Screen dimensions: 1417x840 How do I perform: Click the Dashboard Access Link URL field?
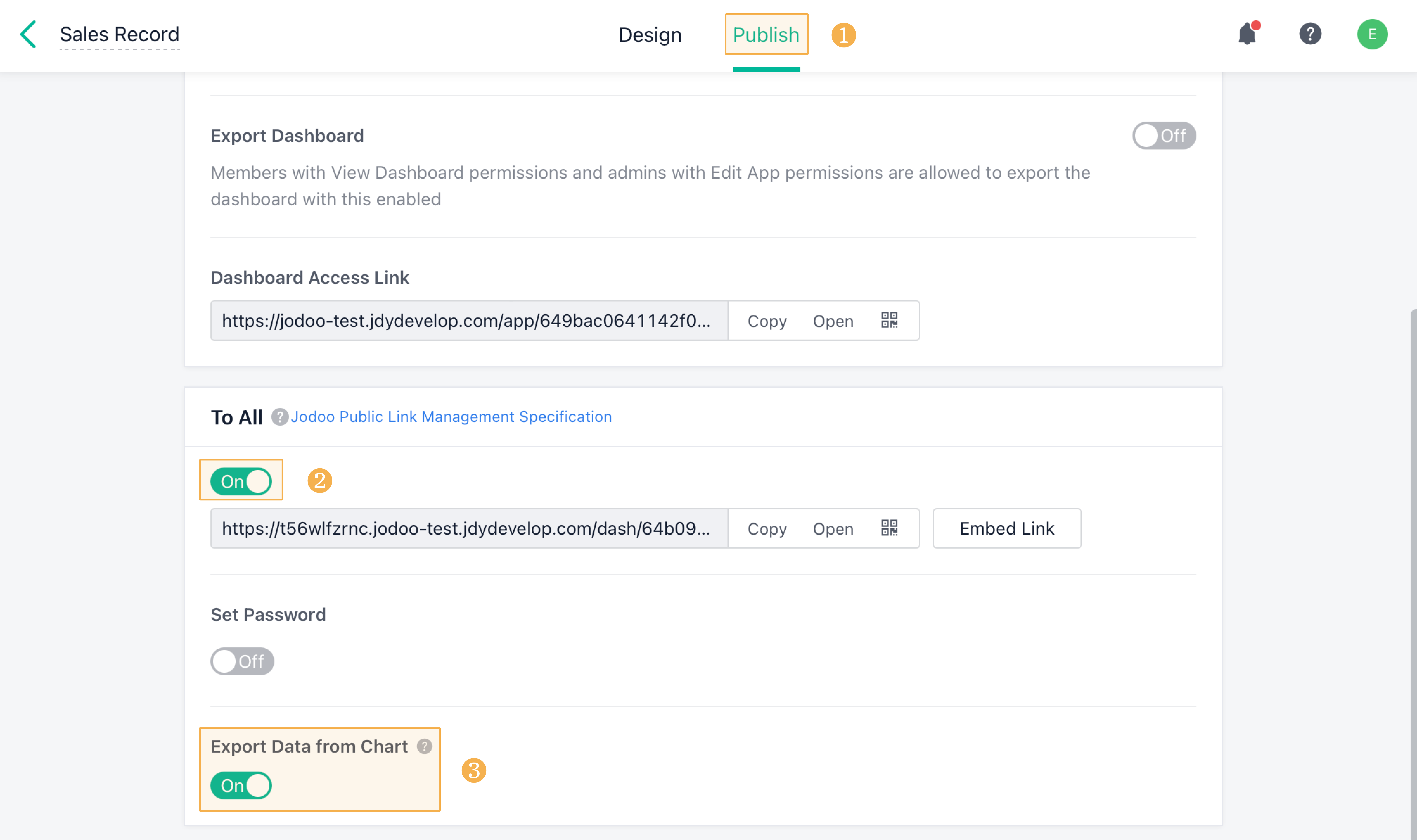[469, 321]
